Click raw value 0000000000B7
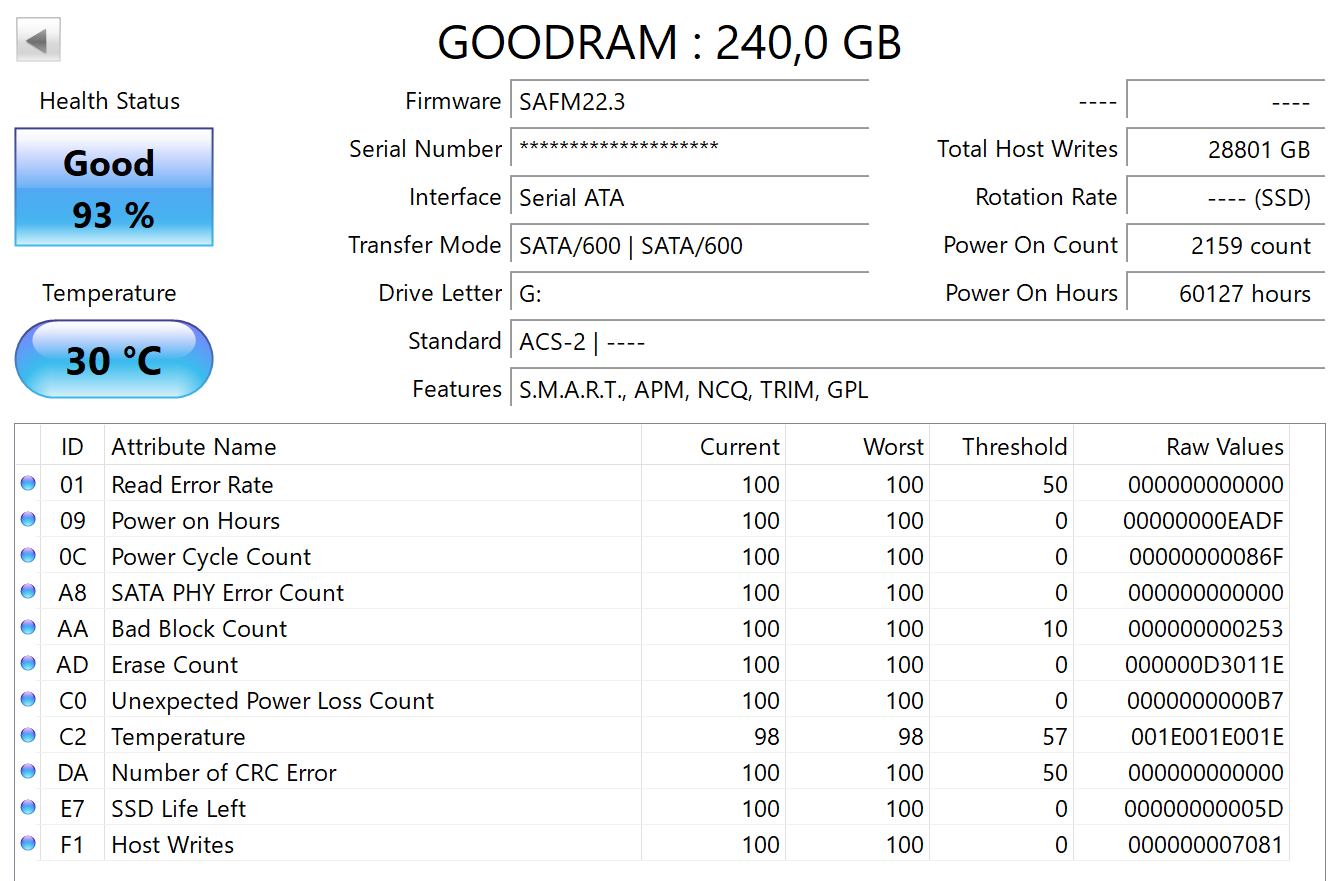Image resolution: width=1339 pixels, height=881 pixels. tap(1205, 701)
